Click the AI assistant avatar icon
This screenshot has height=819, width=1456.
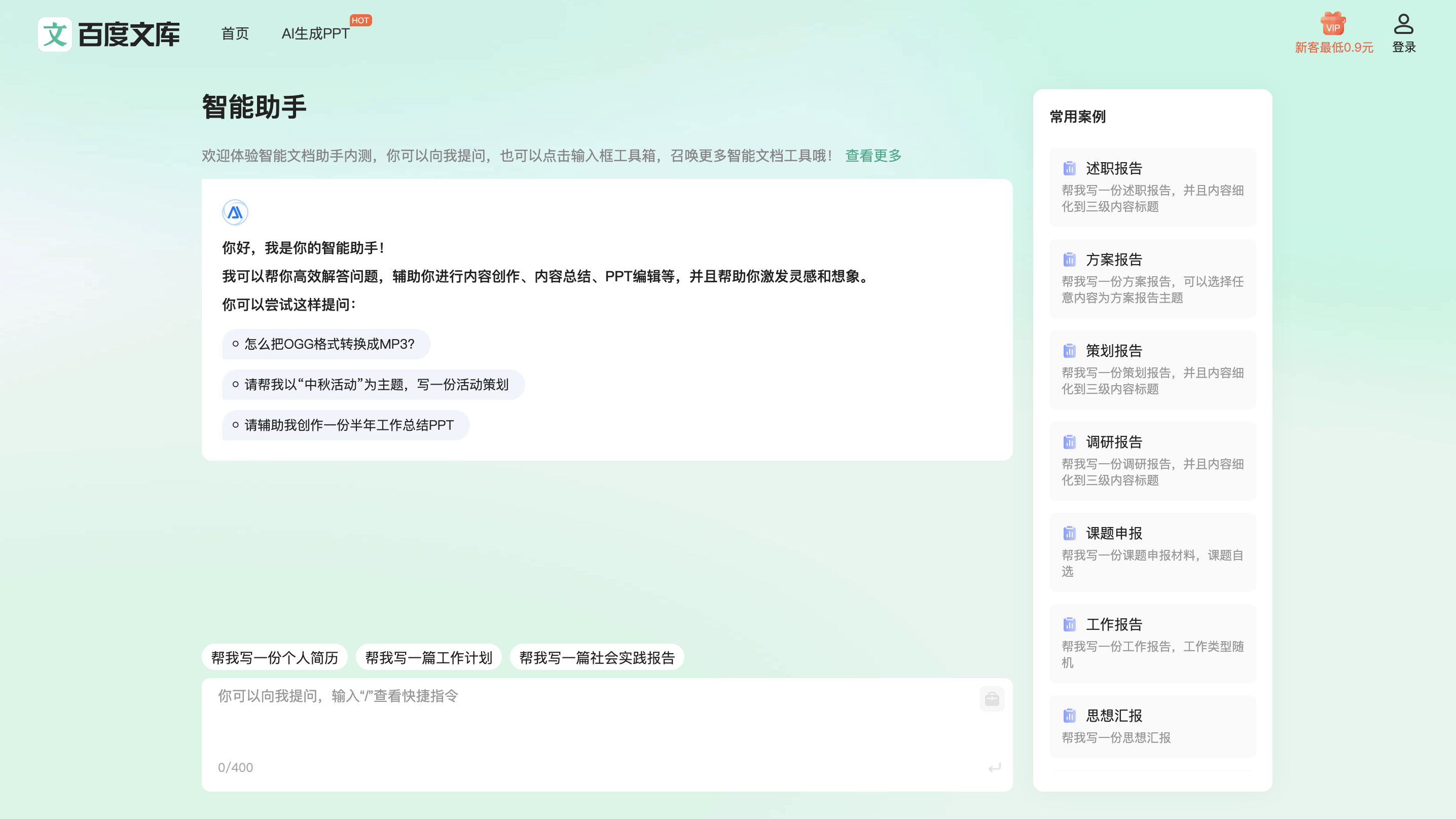click(x=235, y=212)
